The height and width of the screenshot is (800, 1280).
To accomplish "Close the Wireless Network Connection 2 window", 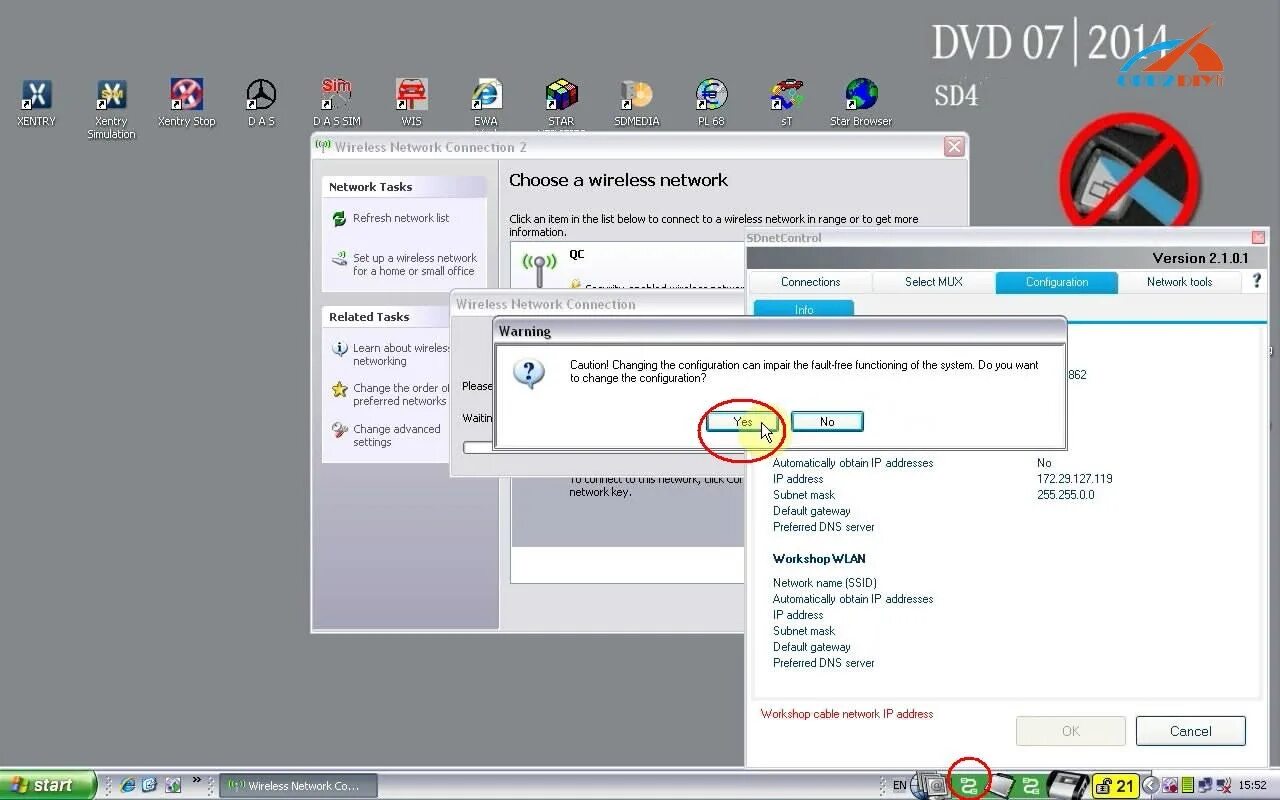I will tap(954, 147).
